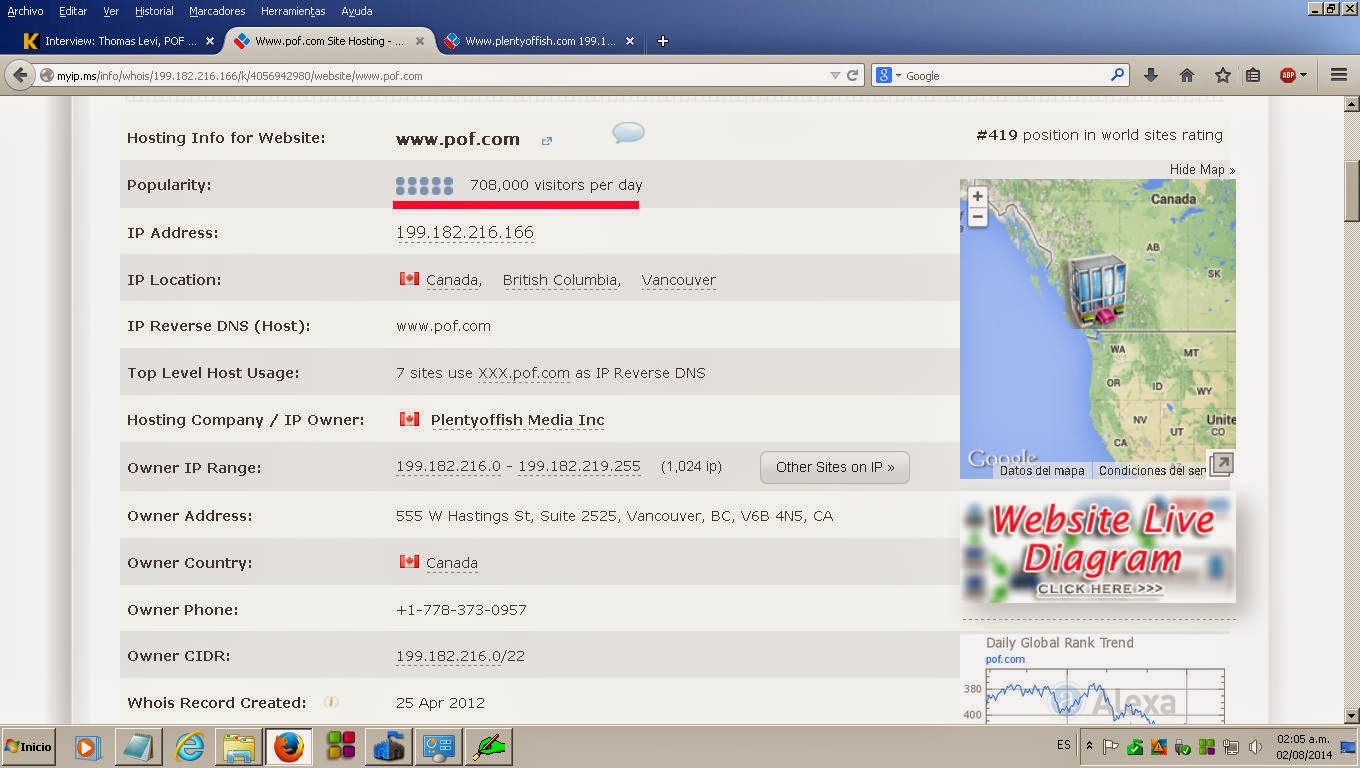Go to Home page icon
Viewport: 1360px width, 768px height.
1187,75
